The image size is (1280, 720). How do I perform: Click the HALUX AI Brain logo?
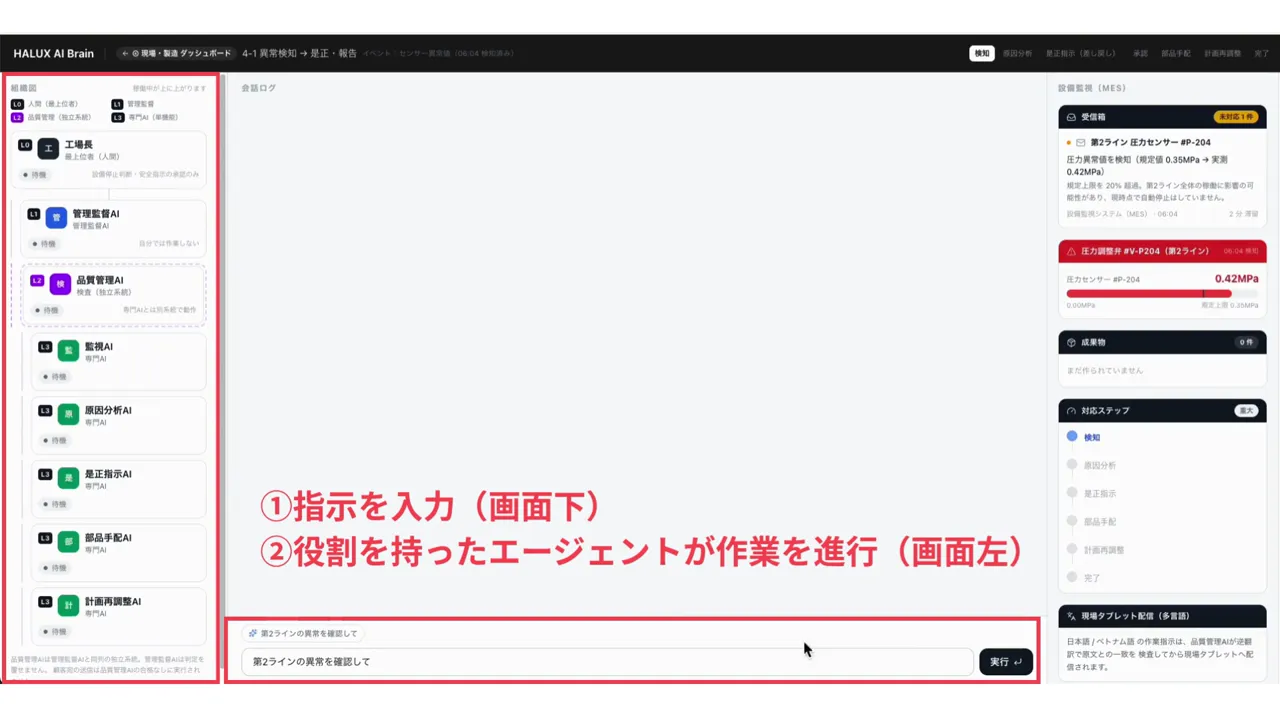pos(53,53)
